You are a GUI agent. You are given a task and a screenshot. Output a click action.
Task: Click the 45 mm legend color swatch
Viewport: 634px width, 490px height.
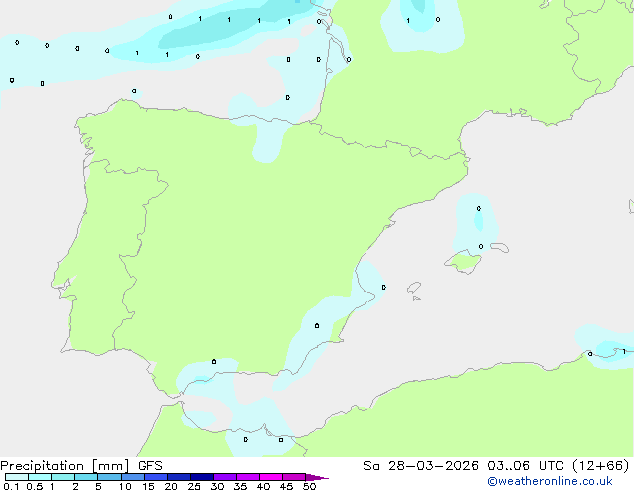coord(294,477)
